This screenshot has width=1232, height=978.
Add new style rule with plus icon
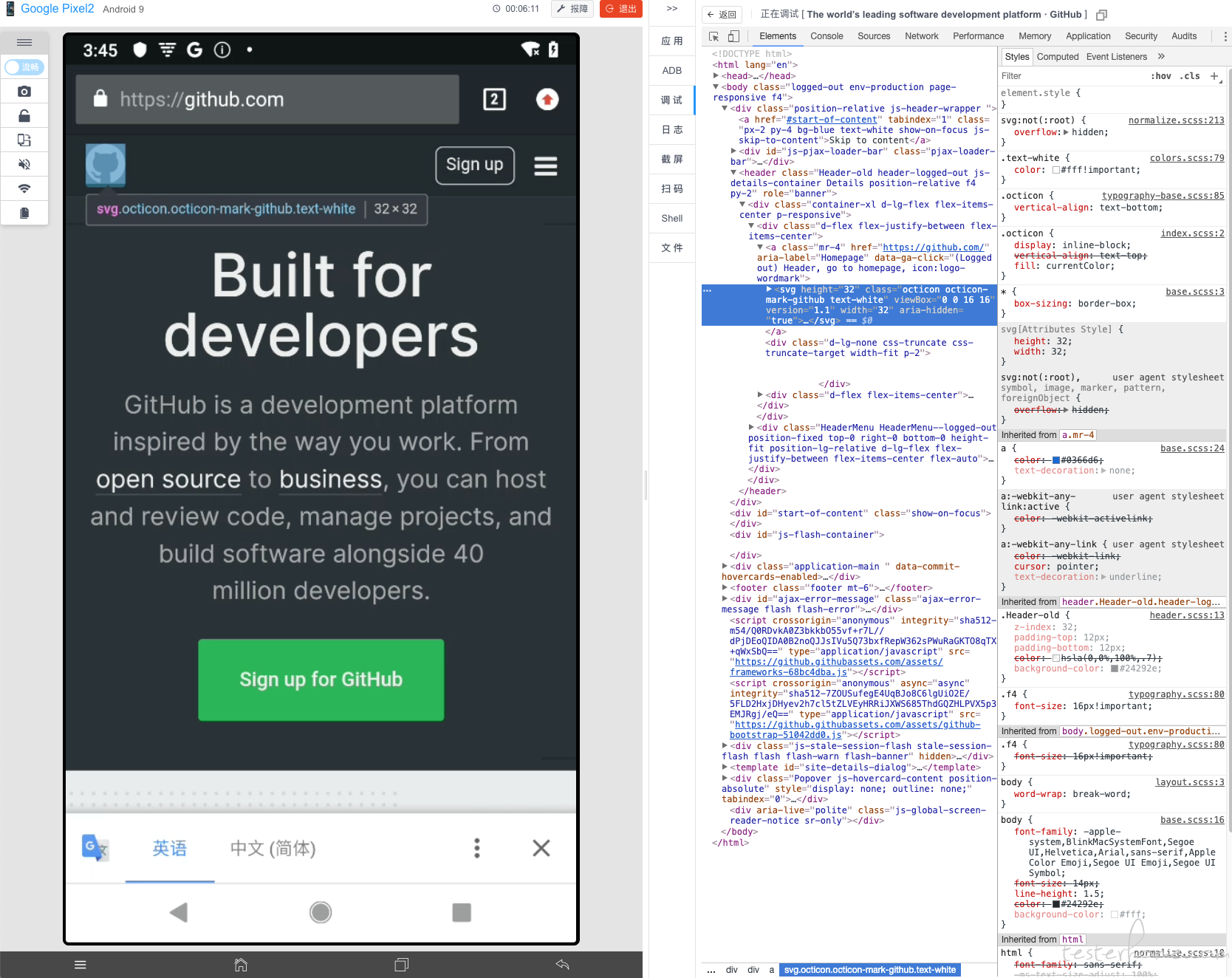point(1214,76)
